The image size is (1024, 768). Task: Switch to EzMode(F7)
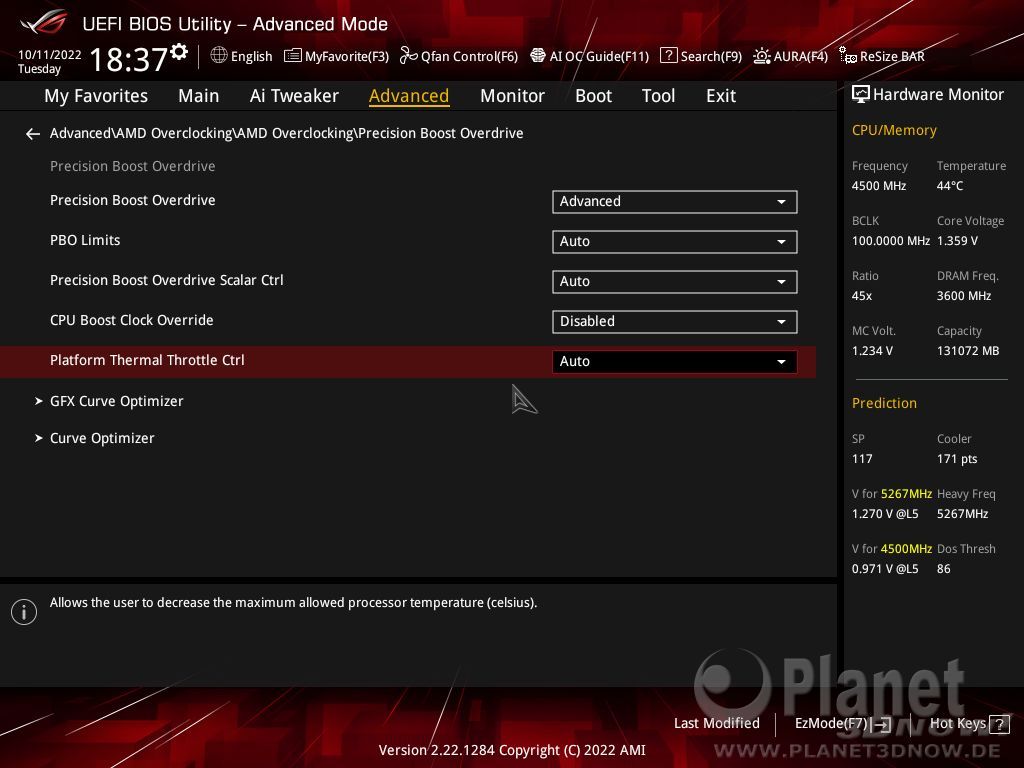tap(842, 724)
